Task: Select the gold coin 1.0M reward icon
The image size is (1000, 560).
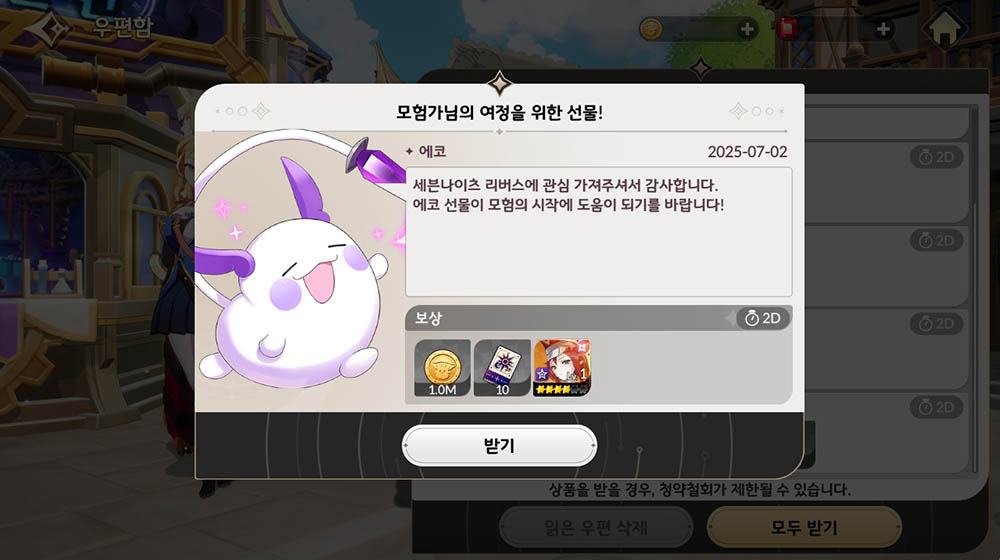Action: [x=442, y=368]
